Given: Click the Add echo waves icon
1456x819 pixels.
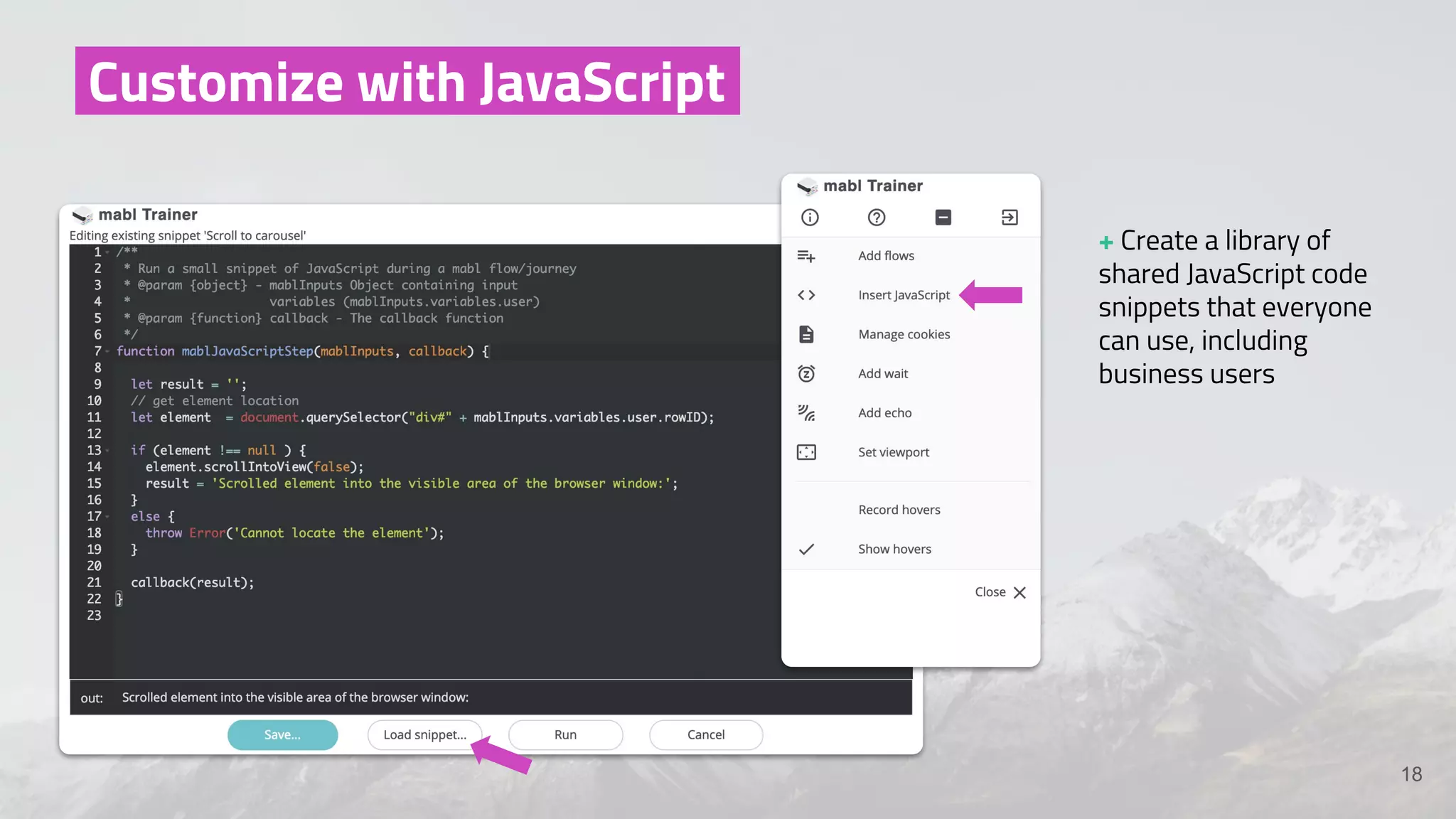Looking at the screenshot, I should [x=806, y=413].
